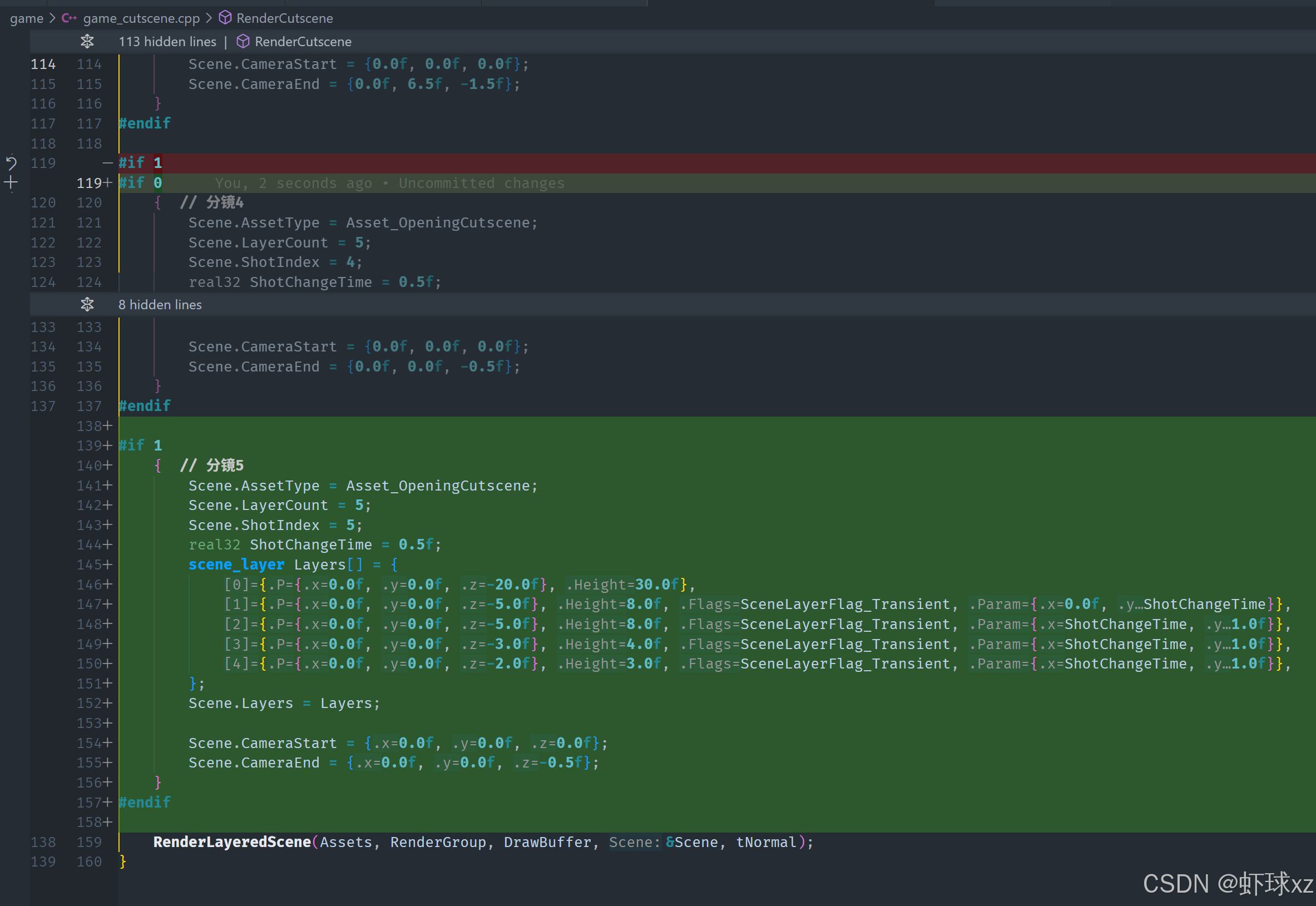
Task: Stage the change with plus icon
Action: (11, 183)
